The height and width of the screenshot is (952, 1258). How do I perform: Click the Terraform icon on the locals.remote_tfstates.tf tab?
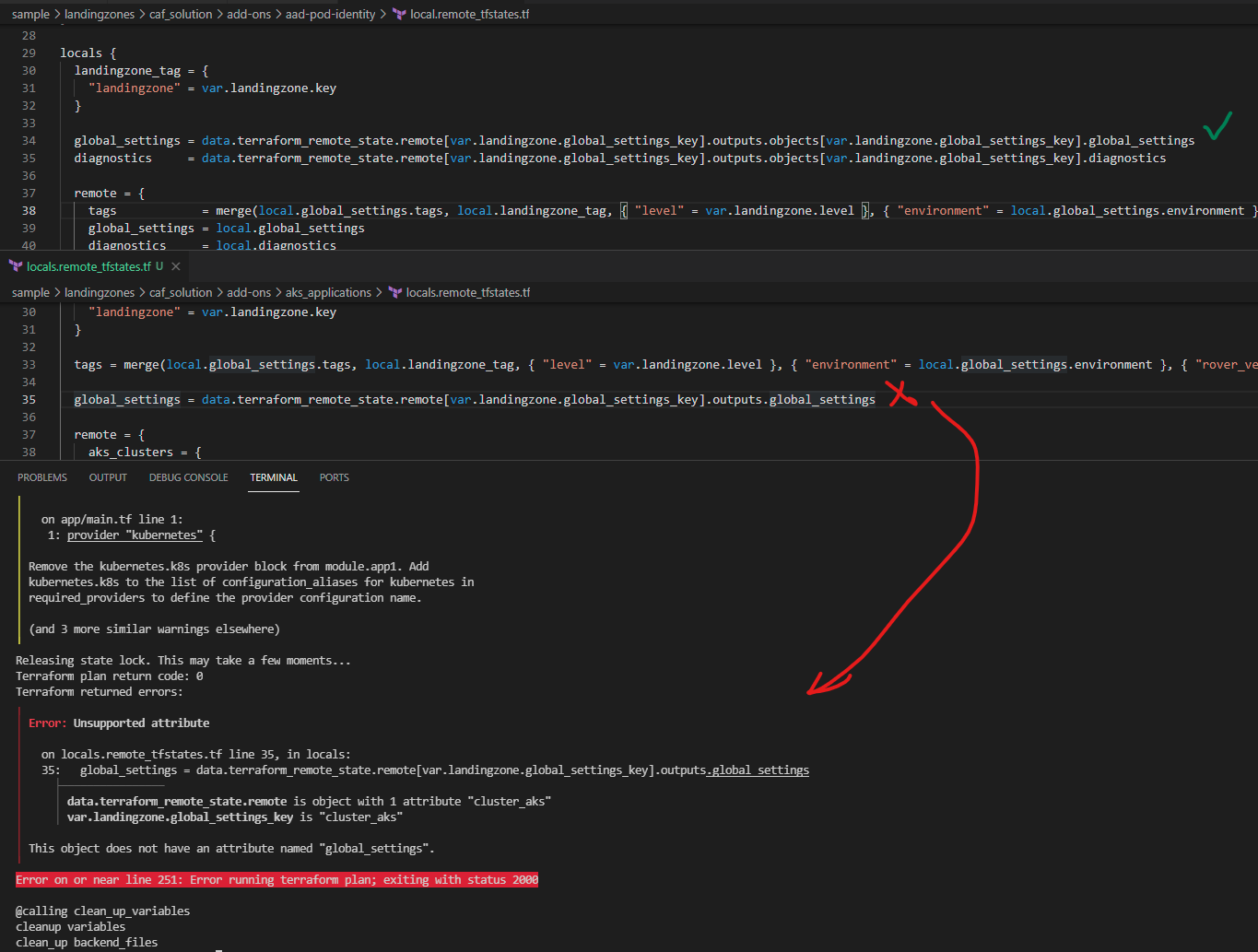[x=15, y=265]
